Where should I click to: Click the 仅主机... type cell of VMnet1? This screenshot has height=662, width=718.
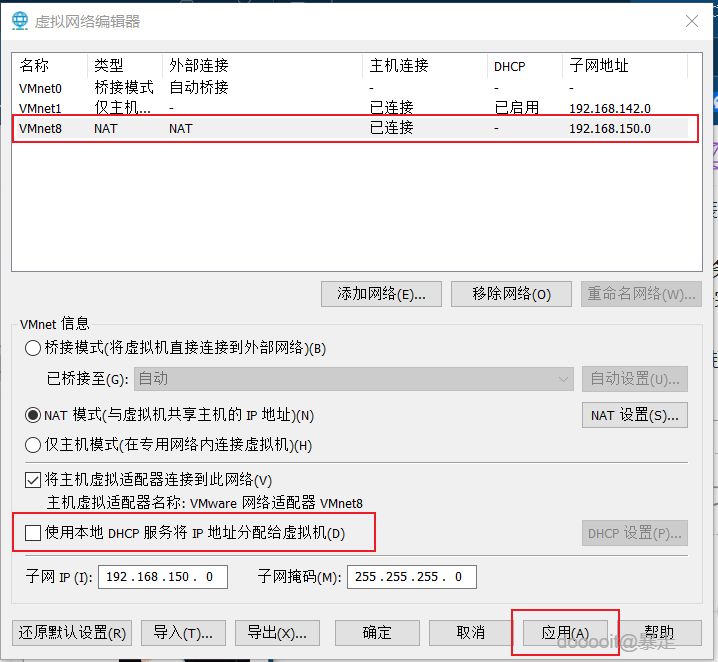click(122, 108)
